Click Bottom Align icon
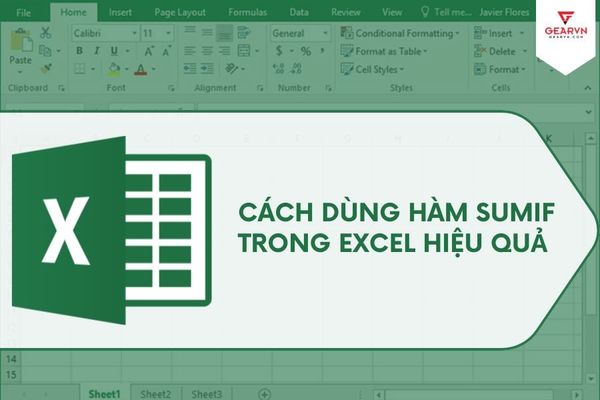The height and width of the screenshot is (400, 600). tap(224, 34)
